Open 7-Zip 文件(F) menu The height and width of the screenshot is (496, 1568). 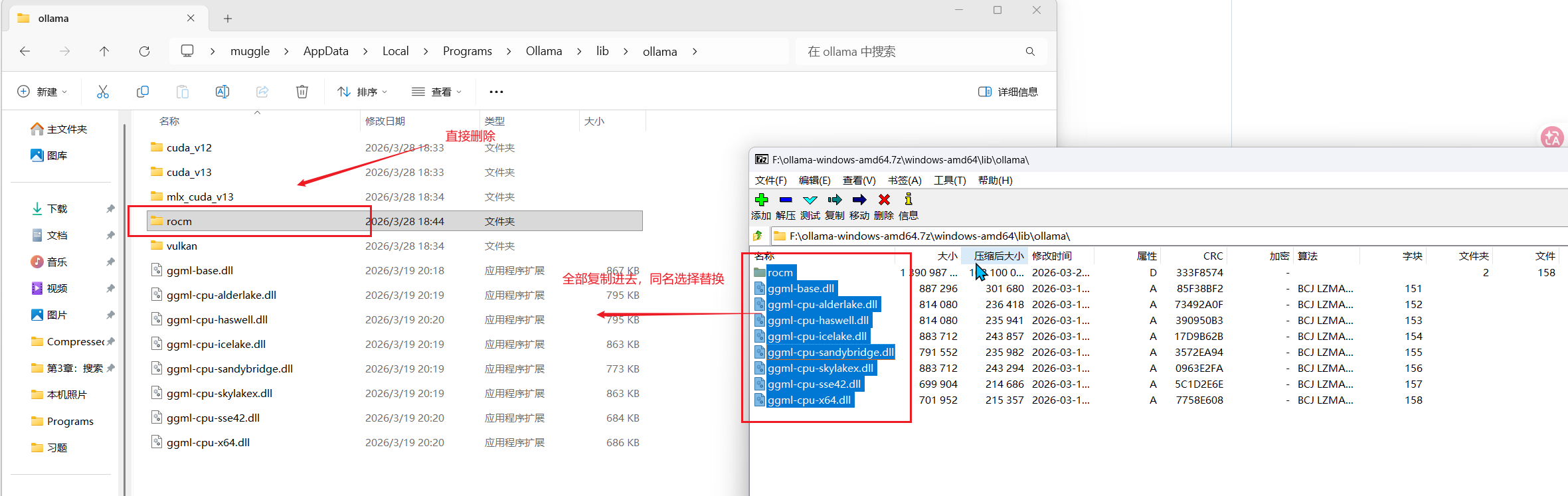point(770,181)
